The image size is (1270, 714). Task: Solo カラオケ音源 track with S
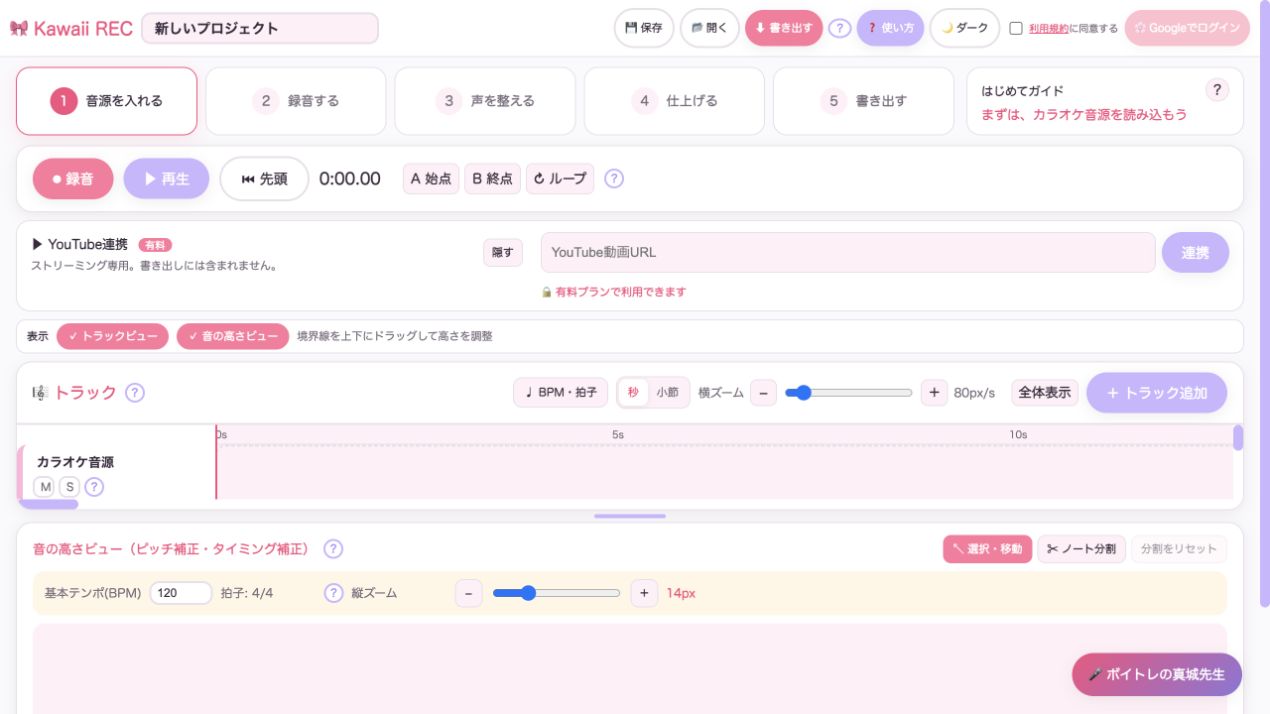[x=69, y=487]
